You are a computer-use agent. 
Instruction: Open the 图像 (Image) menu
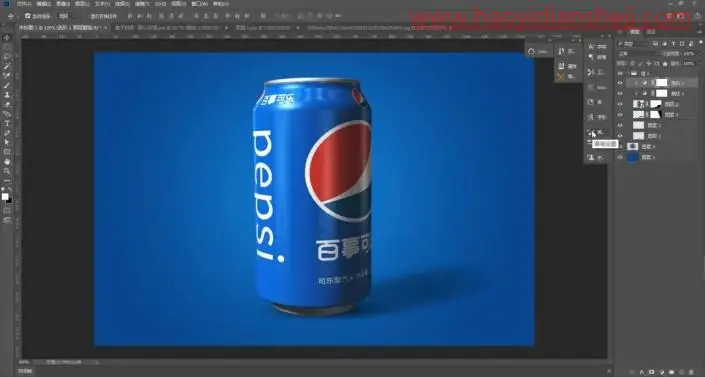tap(62, 4)
